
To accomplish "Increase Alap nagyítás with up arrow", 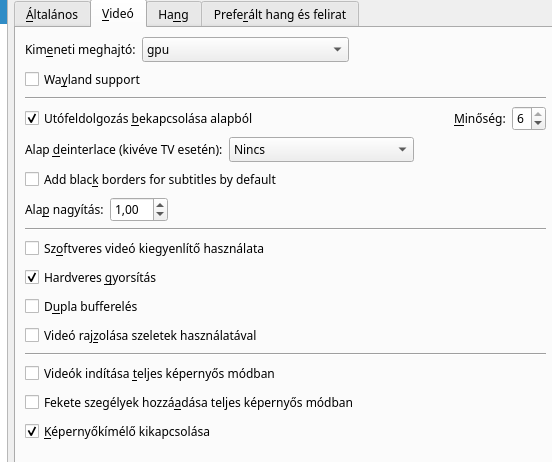I will click(160, 205).
